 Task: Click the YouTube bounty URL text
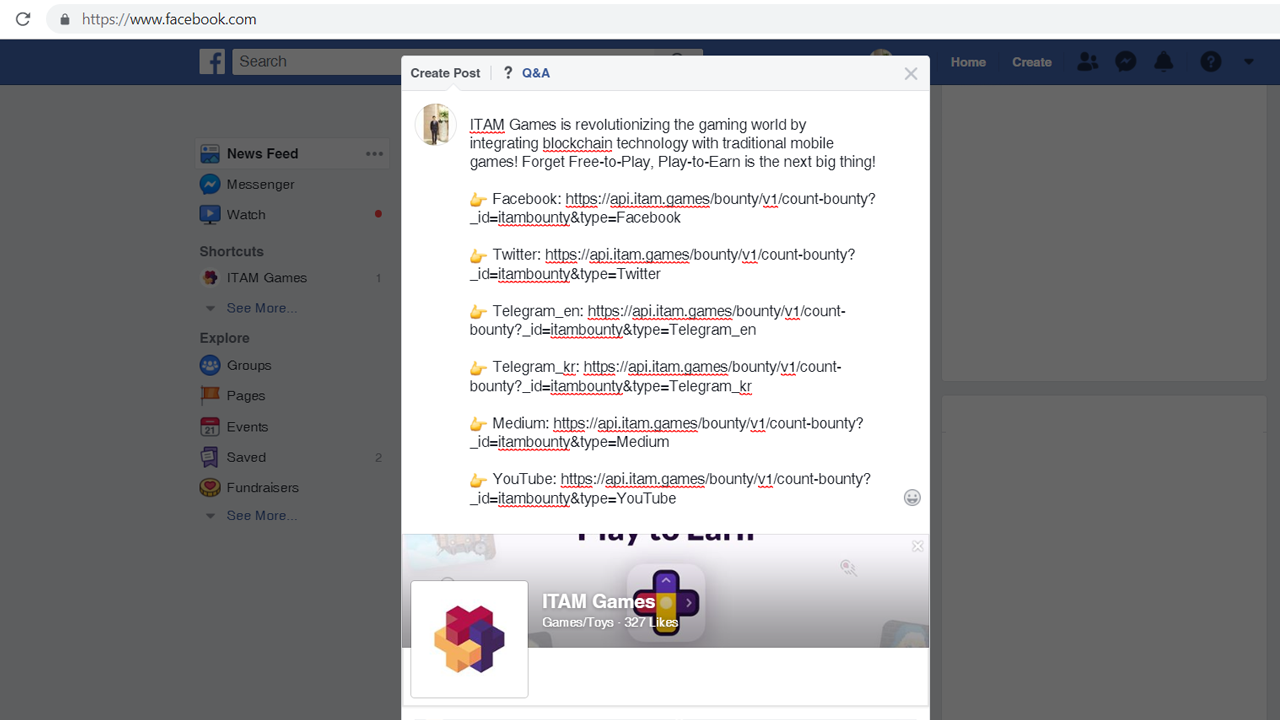(670, 488)
